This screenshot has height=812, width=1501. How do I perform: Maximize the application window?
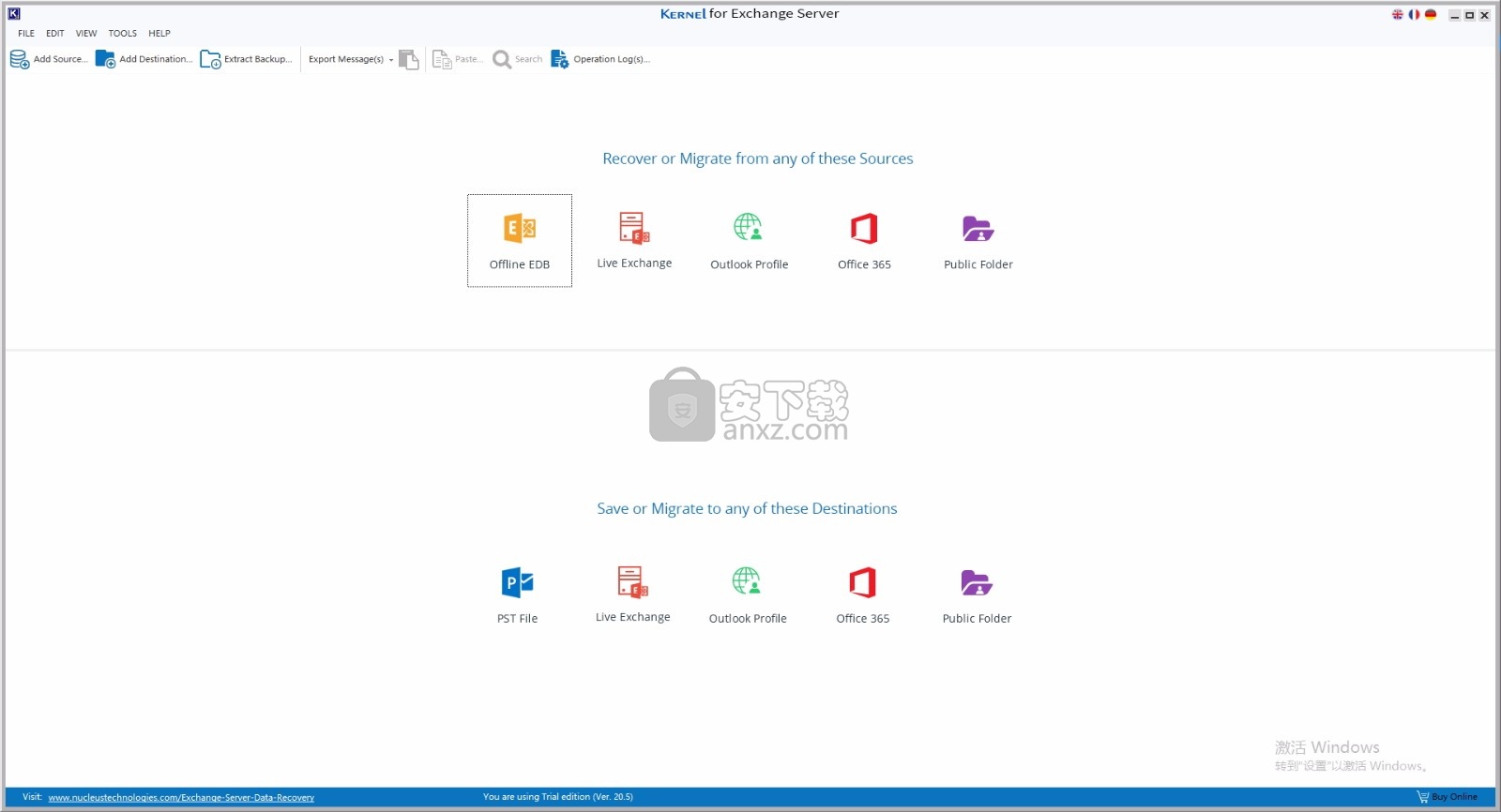tap(1470, 15)
